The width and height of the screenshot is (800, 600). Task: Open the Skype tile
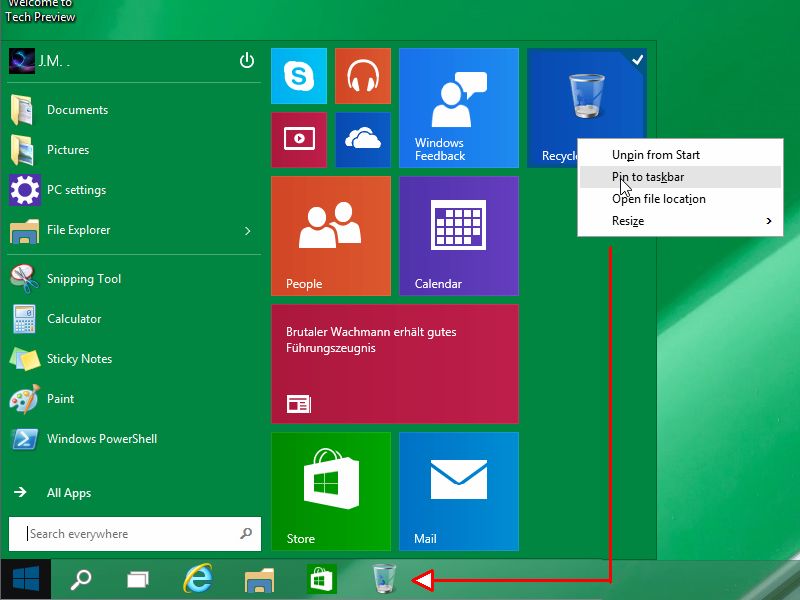tap(299, 76)
